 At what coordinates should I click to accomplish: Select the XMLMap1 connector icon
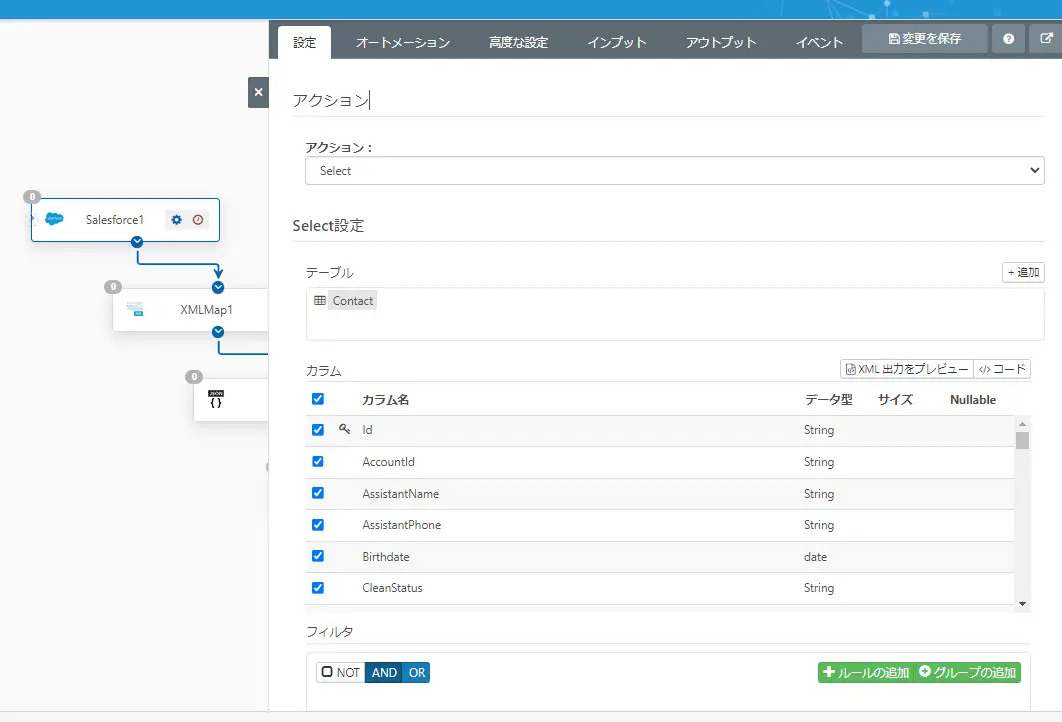[135, 310]
